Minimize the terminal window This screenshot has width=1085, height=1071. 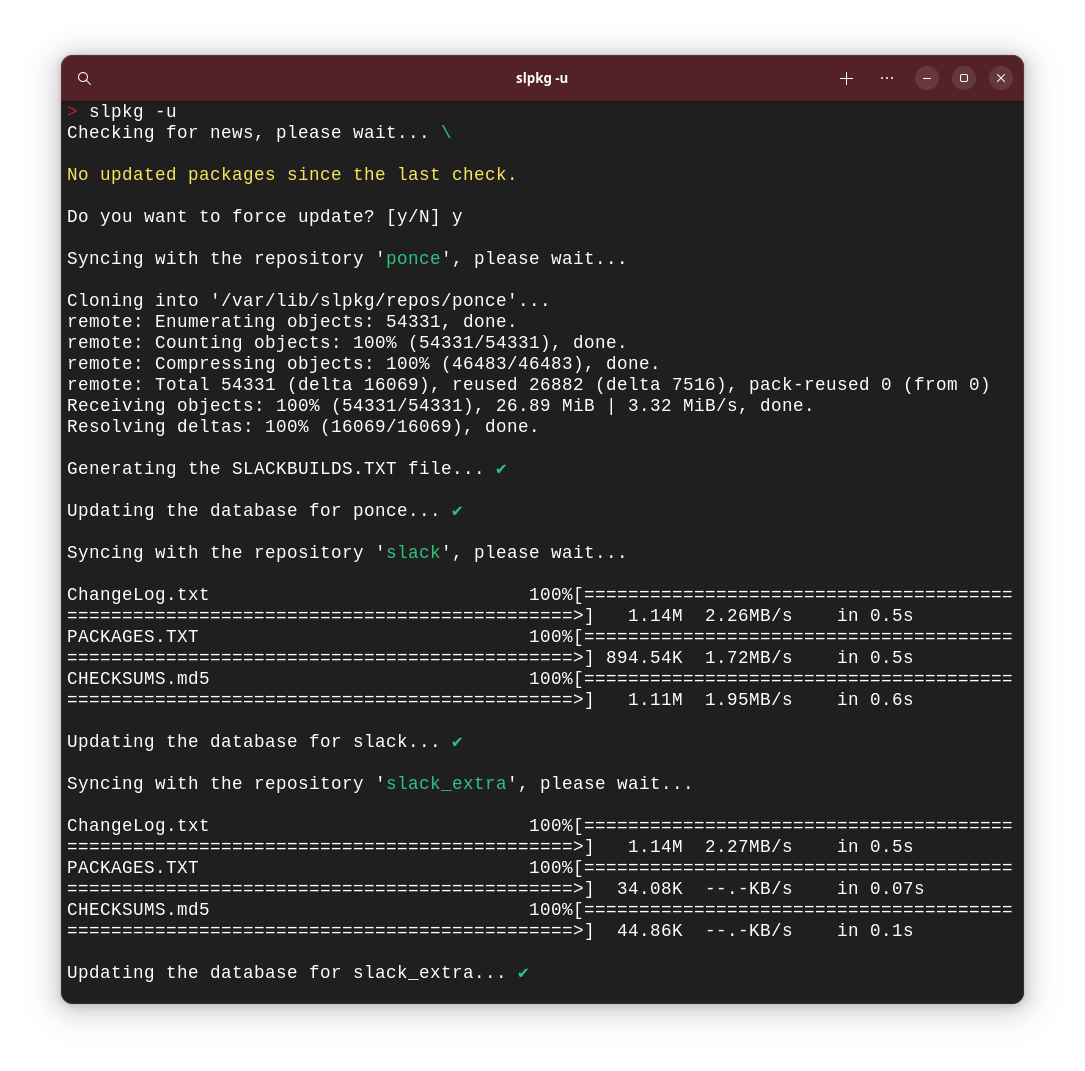[x=927, y=78]
